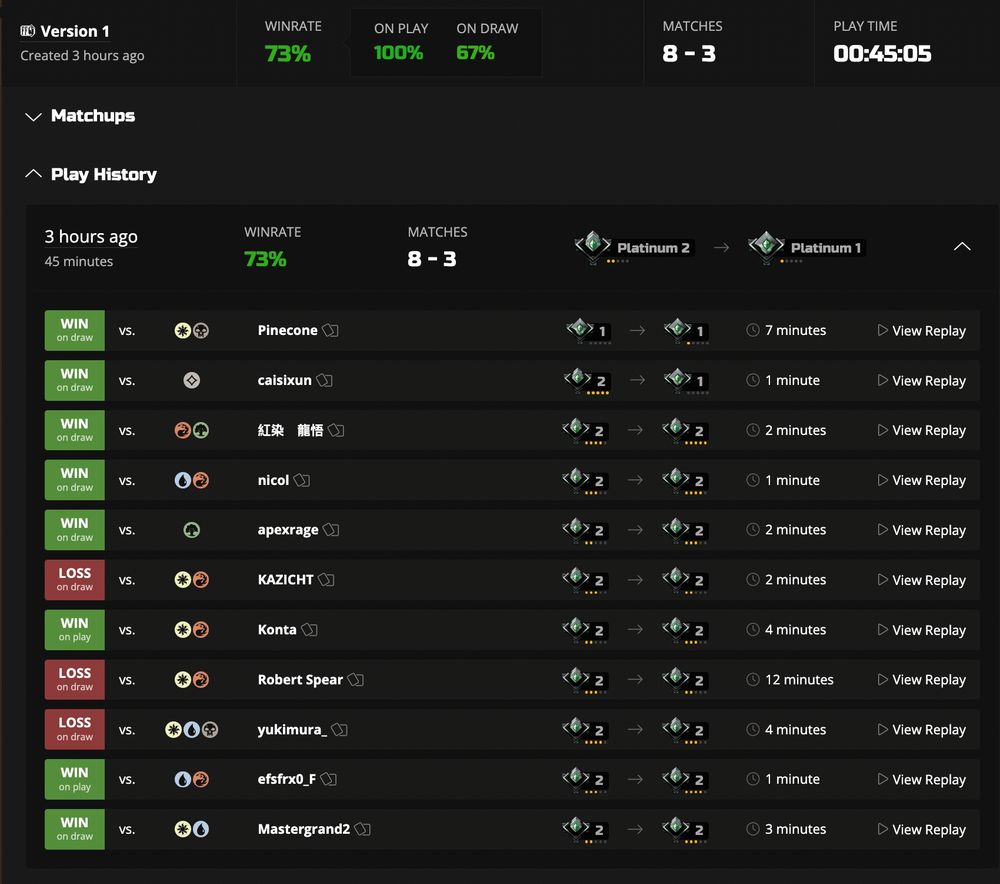
Task: Open the deck icon next to 紅染 龍悟
Action: [336, 430]
